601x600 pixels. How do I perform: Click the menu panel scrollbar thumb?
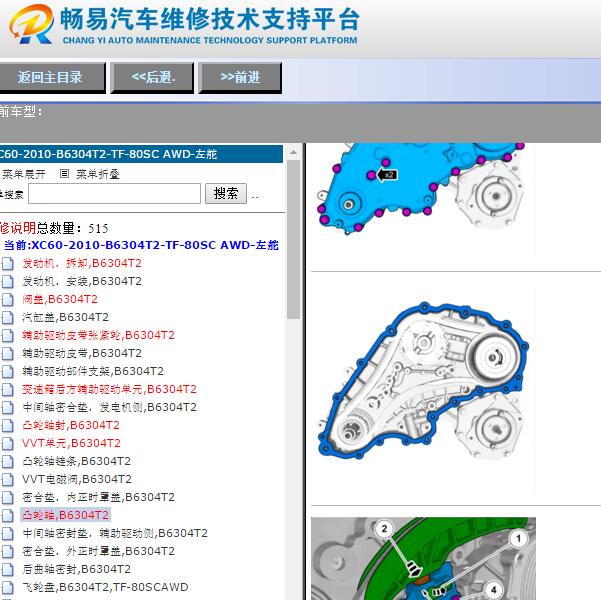[x=294, y=240]
